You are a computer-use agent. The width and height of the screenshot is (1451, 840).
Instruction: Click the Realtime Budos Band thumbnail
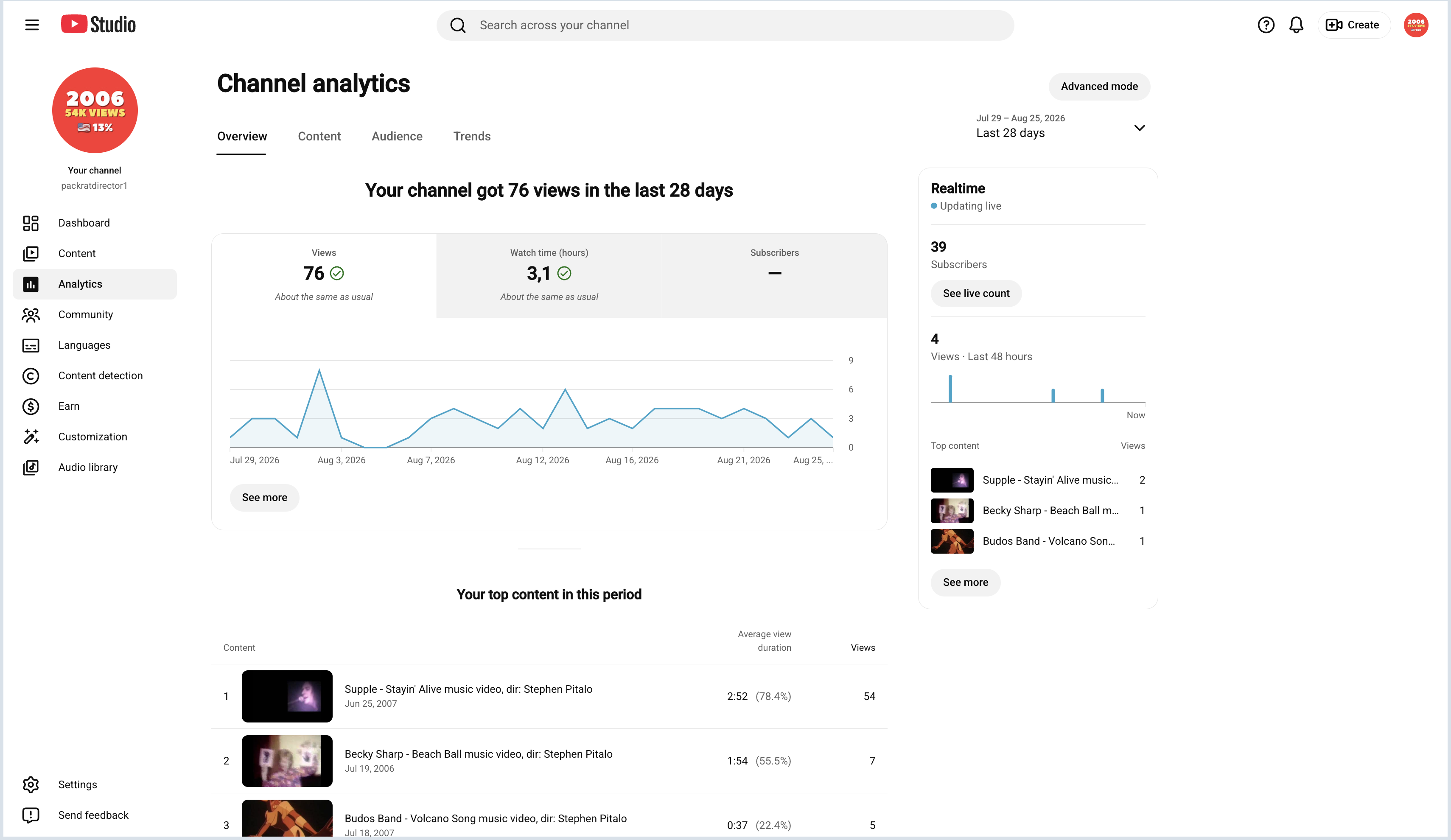952,541
